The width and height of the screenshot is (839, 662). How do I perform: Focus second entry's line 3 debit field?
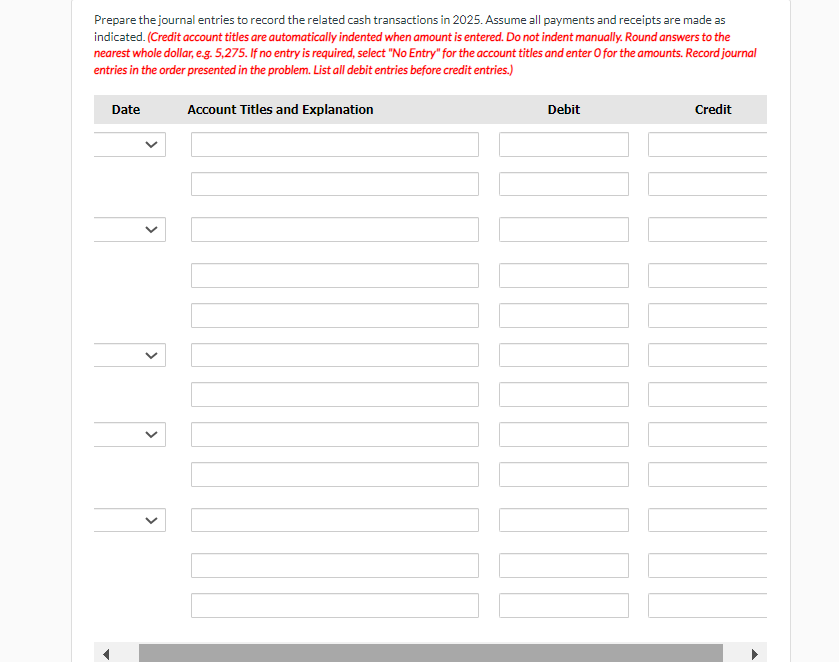[564, 316]
